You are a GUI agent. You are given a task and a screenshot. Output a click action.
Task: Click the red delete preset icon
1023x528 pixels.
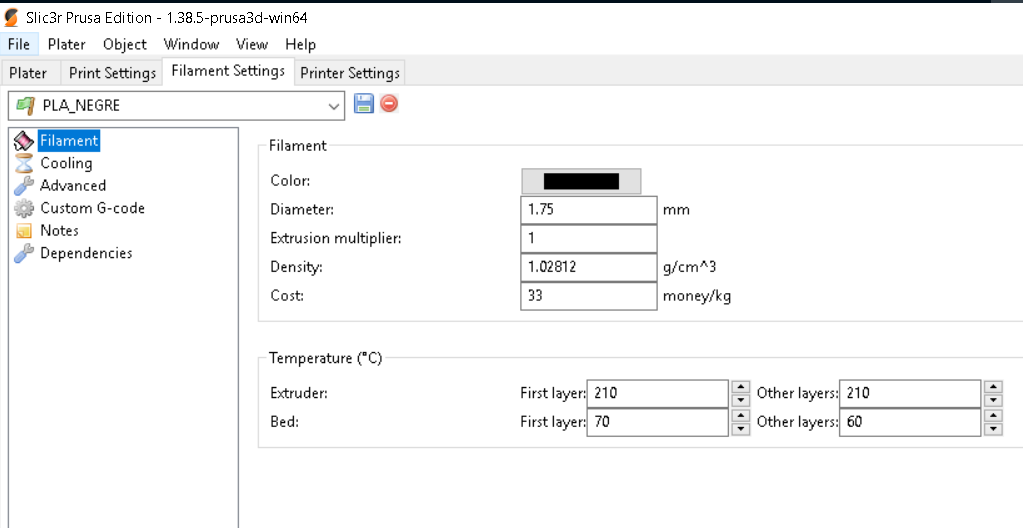(x=389, y=103)
